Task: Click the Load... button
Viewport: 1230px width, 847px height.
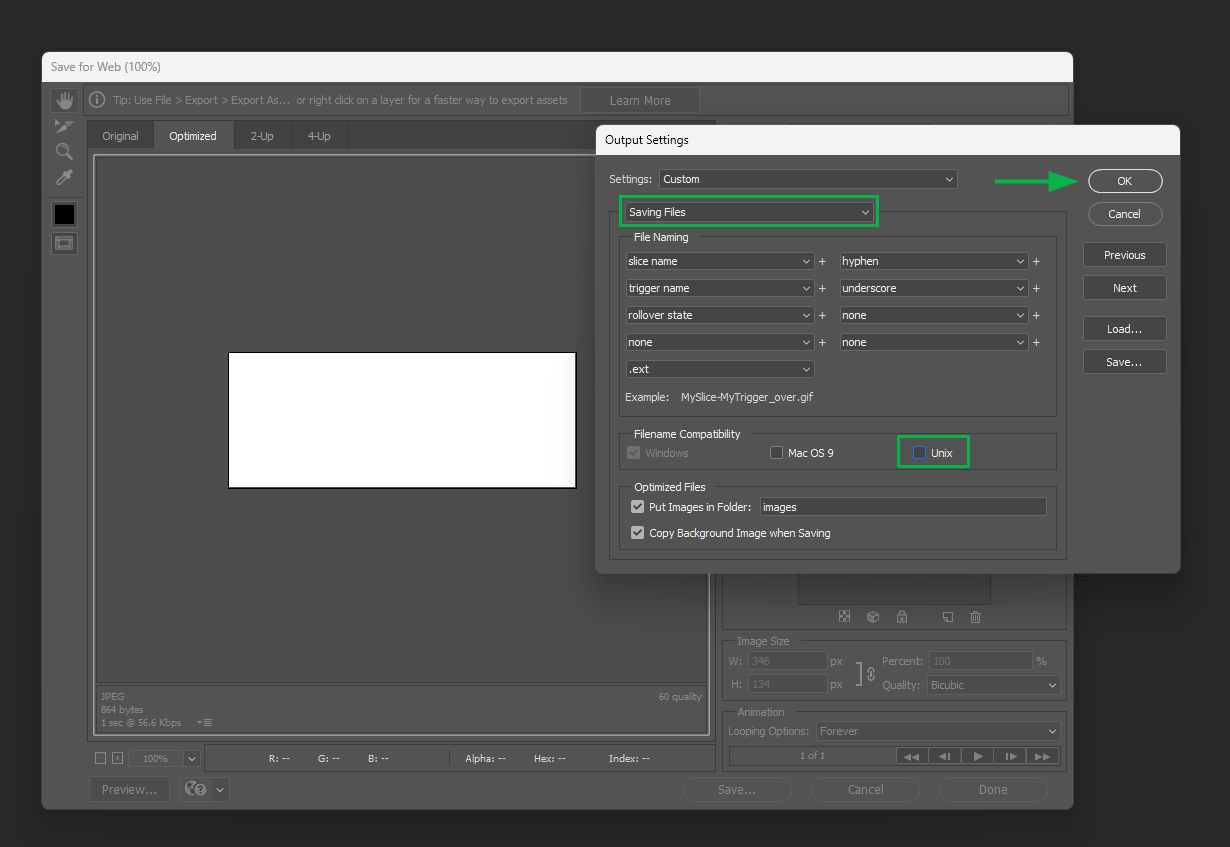Action: 1125,329
